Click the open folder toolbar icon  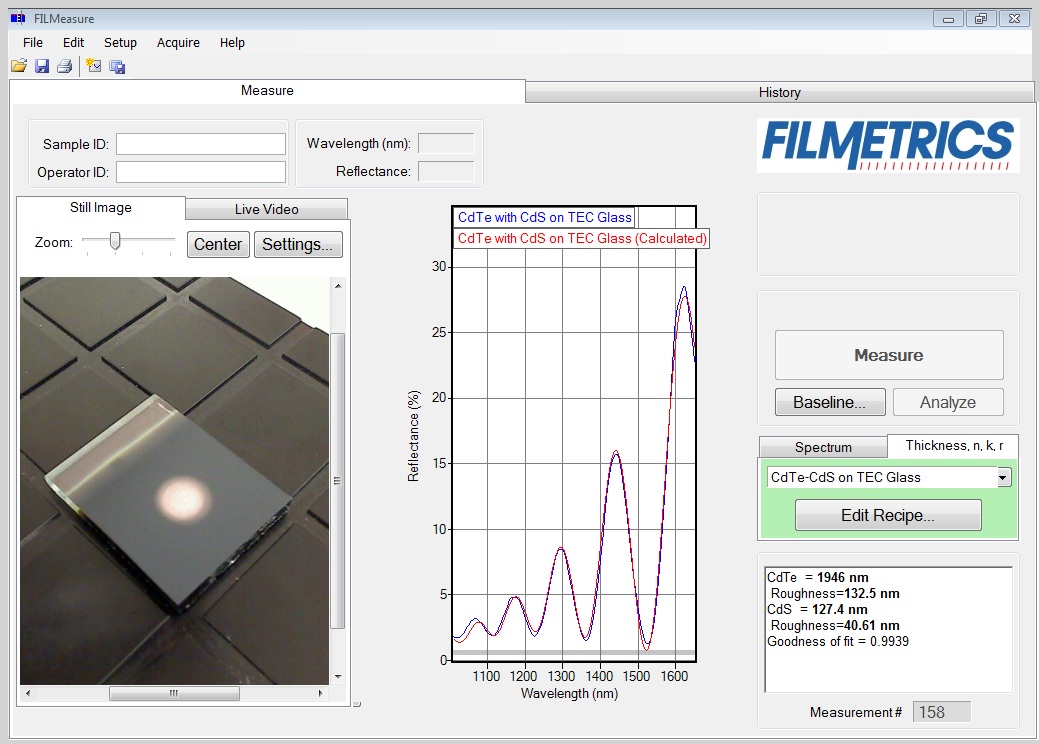(19, 66)
